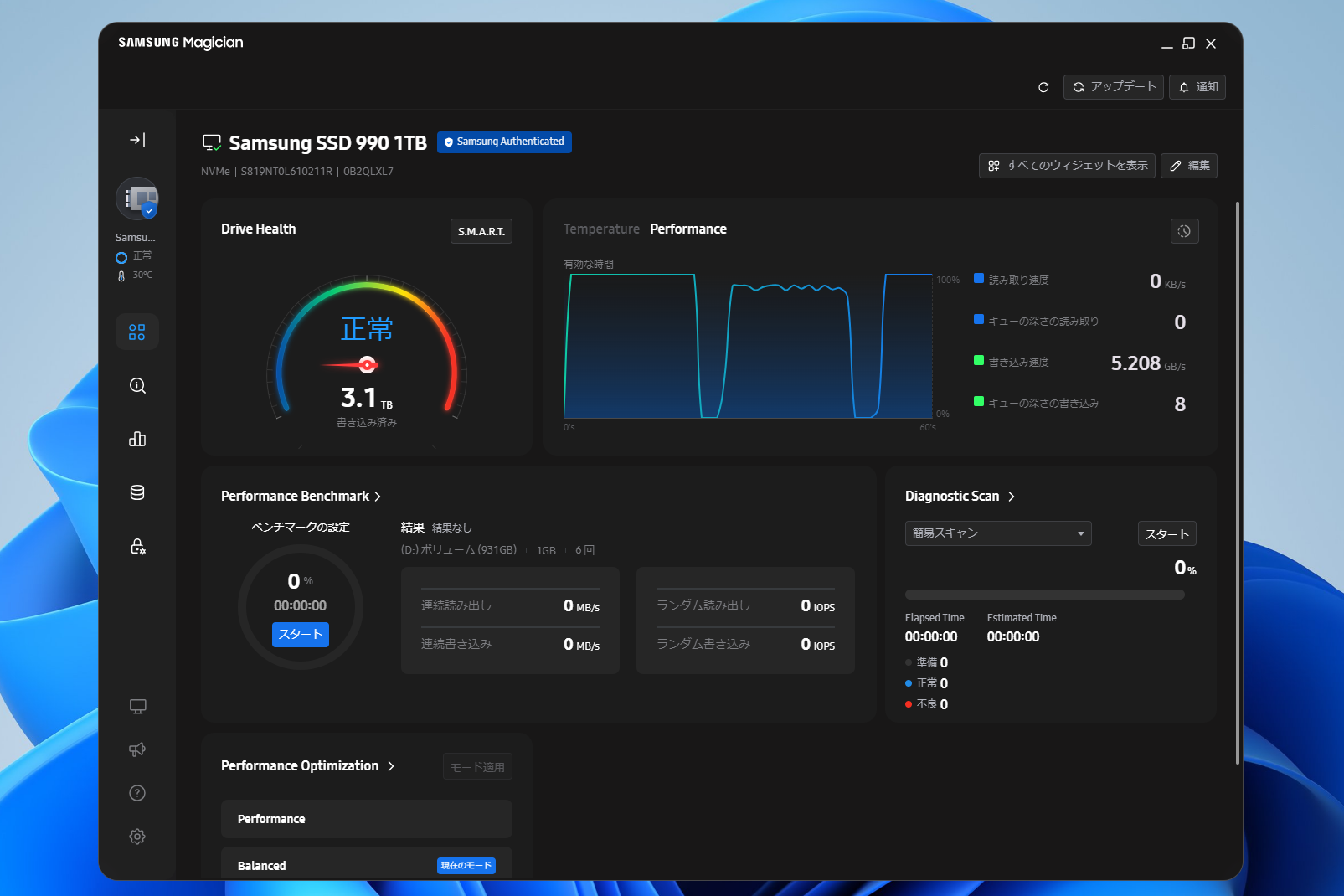Image resolution: width=1344 pixels, height=896 pixels.
Task: Click the Samsung Authenticated badge
Action: (504, 142)
